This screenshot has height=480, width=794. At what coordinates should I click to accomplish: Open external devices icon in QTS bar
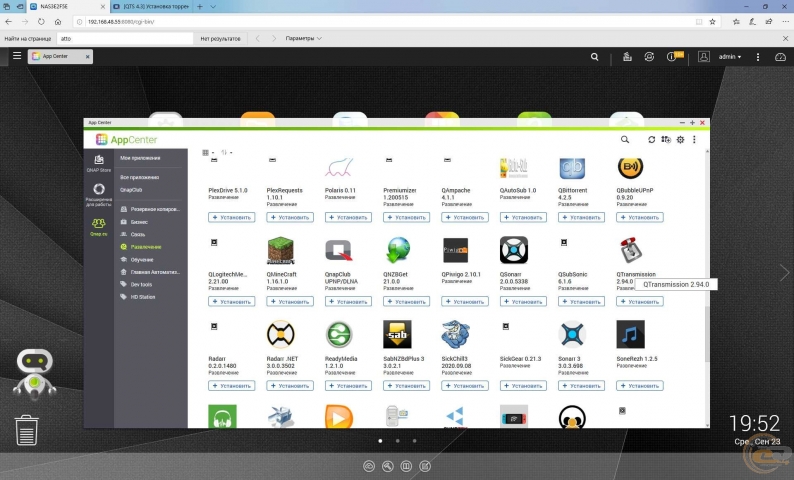649,57
